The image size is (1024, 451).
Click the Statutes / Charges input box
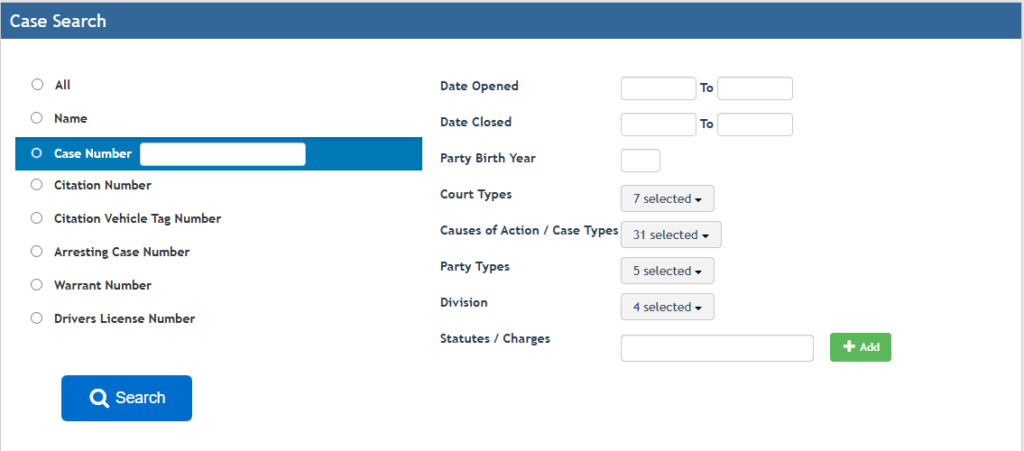point(717,348)
